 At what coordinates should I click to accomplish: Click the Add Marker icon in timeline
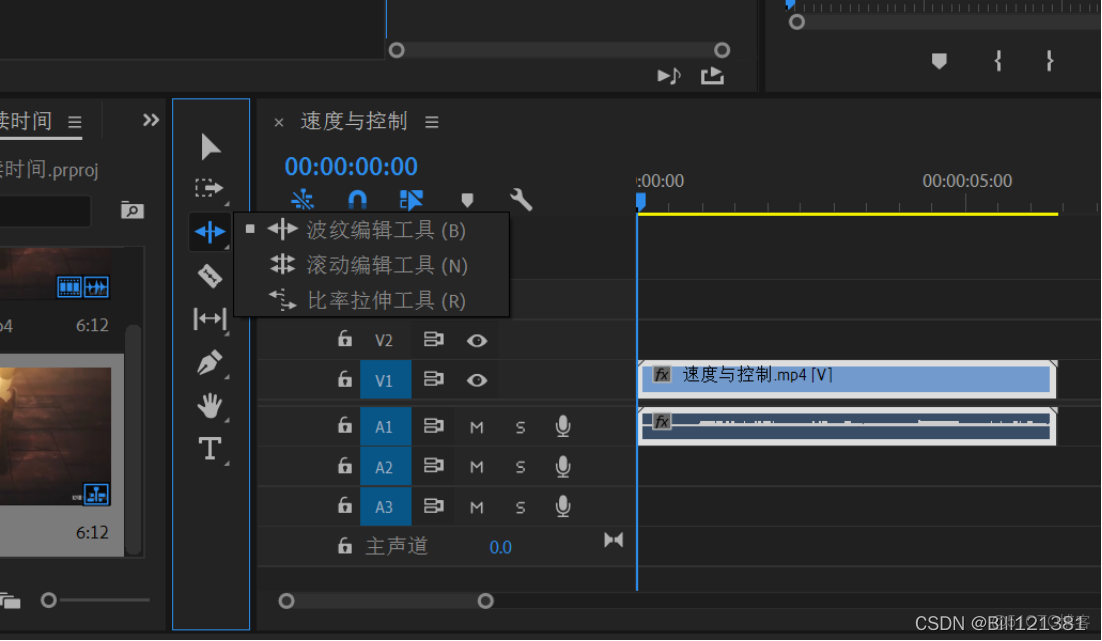[467, 199]
